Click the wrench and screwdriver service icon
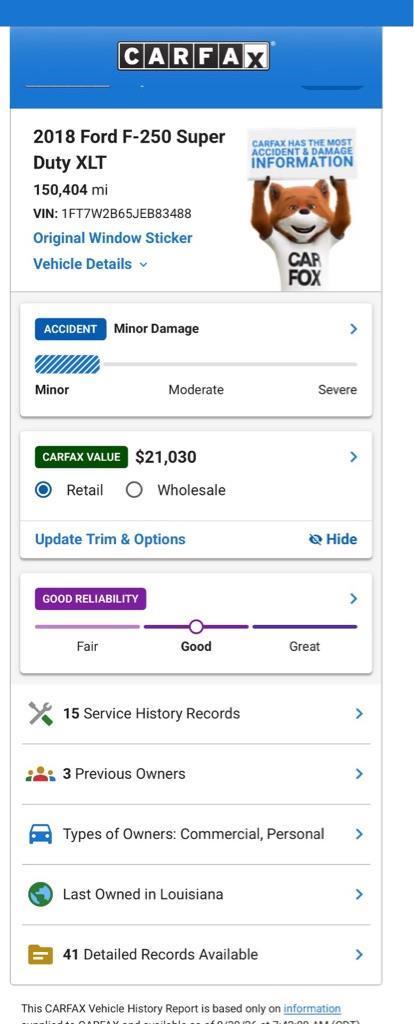 click(40, 713)
